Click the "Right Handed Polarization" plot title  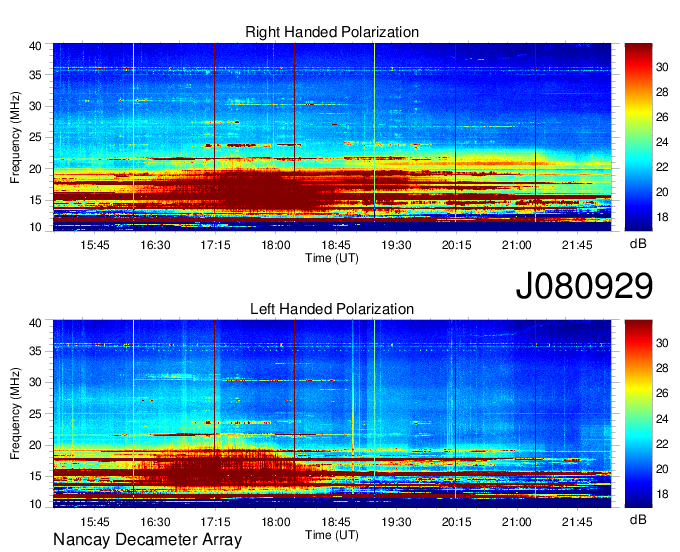(x=332, y=32)
